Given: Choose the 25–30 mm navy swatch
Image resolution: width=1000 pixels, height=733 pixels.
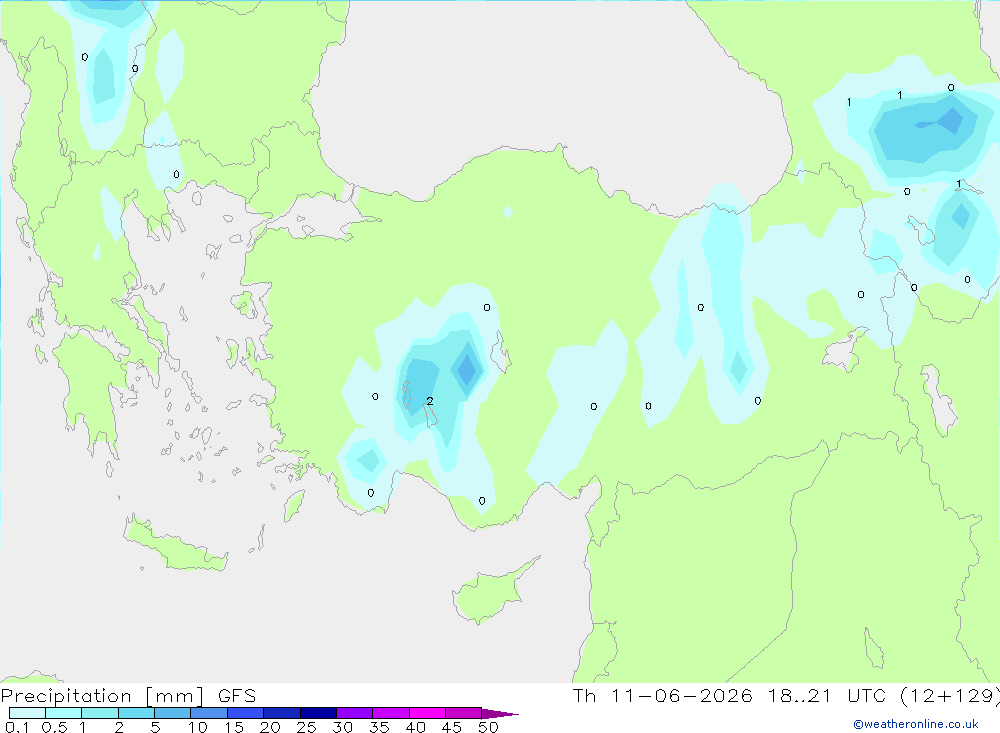Looking at the screenshot, I should coord(318,713).
